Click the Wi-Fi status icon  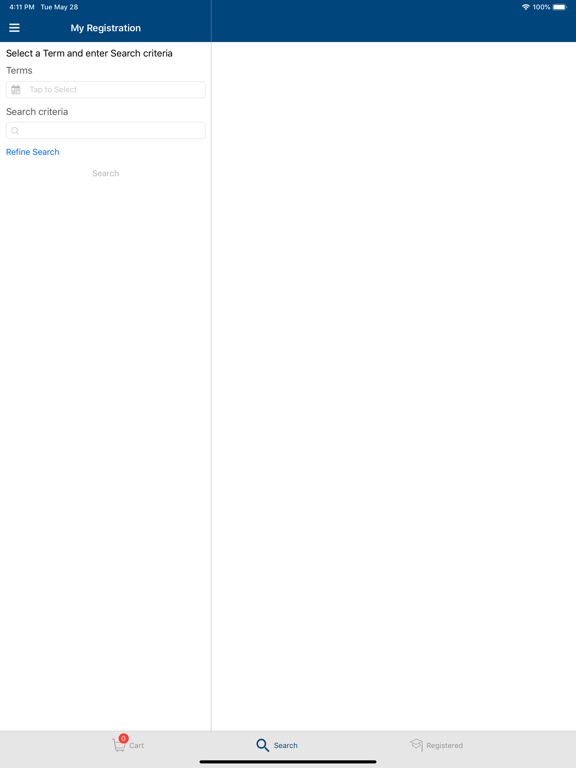[526, 7]
